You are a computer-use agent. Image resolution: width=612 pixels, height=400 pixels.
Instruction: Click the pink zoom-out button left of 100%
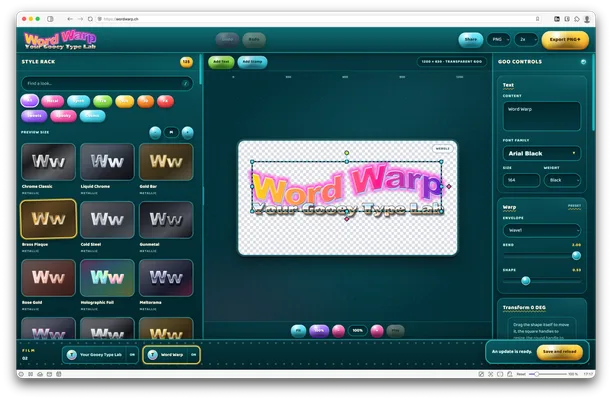pyautogui.click(x=338, y=331)
